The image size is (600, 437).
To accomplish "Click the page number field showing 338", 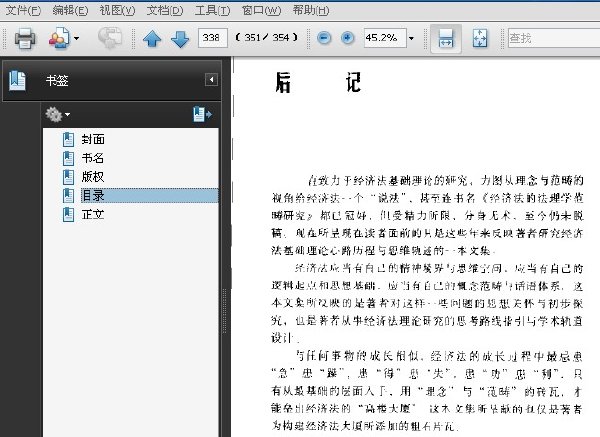I will point(213,38).
